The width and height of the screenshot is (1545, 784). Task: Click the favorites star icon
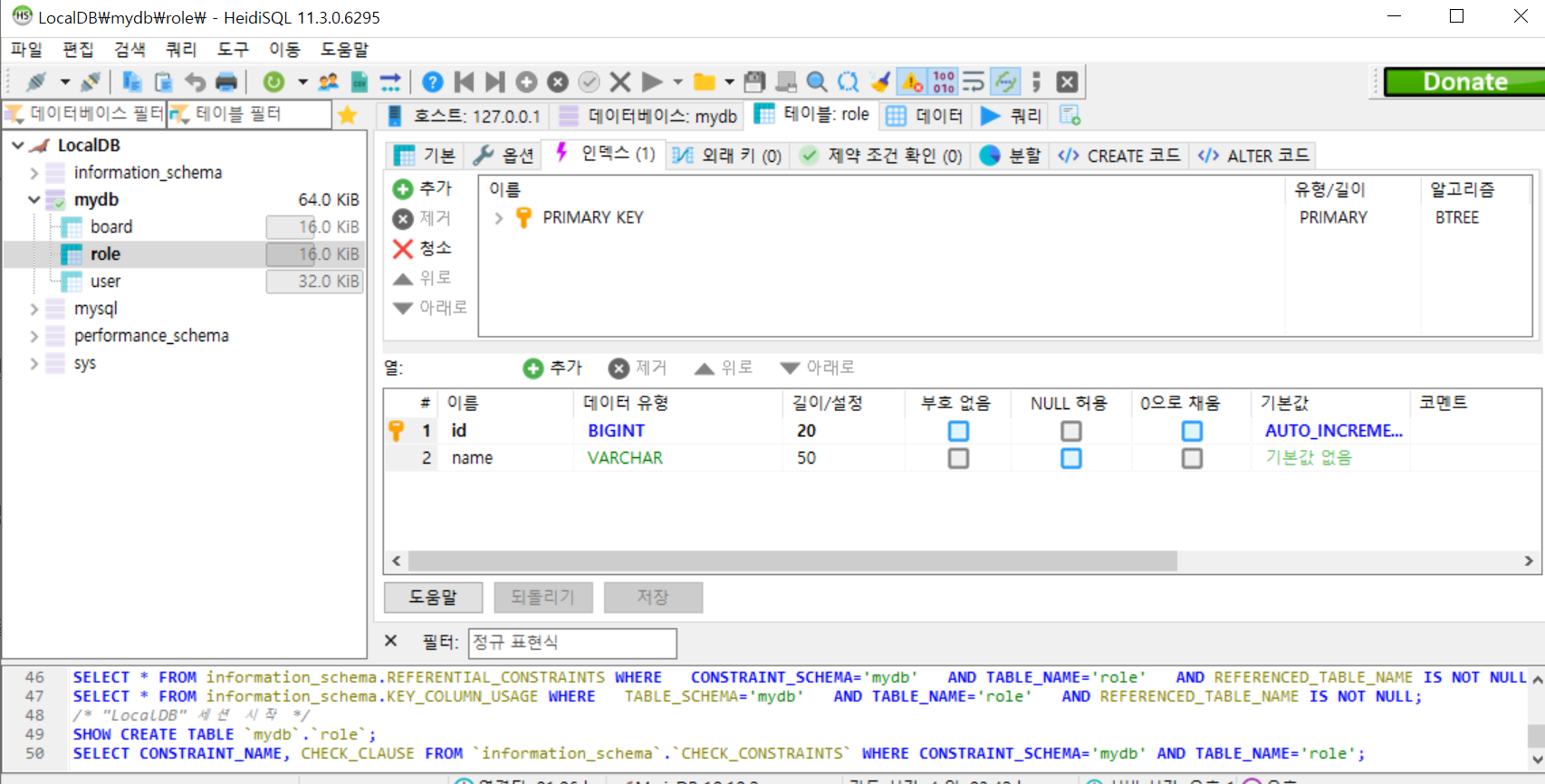pyautogui.click(x=347, y=115)
